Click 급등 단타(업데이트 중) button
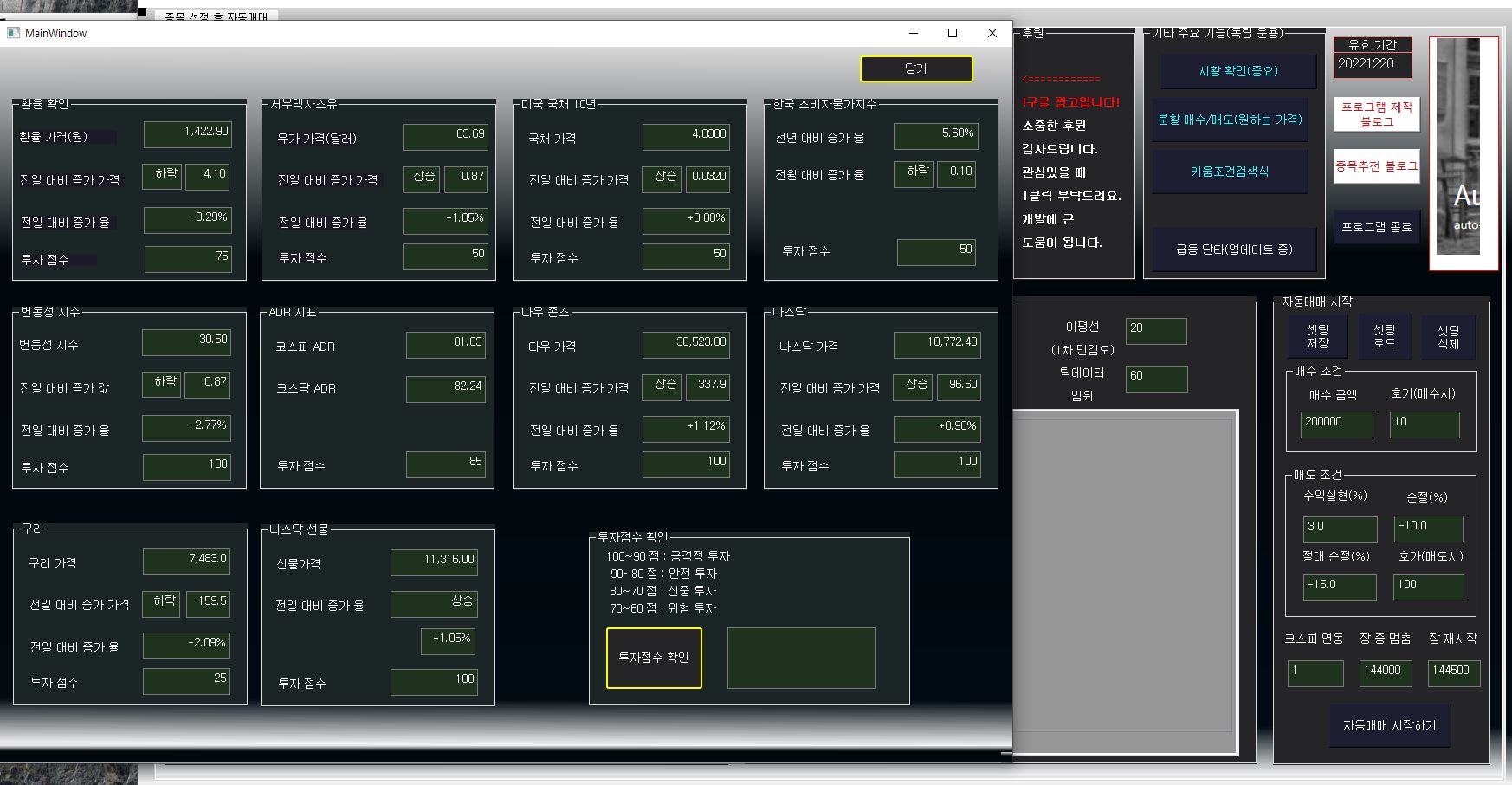Image resolution: width=1512 pixels, height=785 pixels. click(1234, 250)
